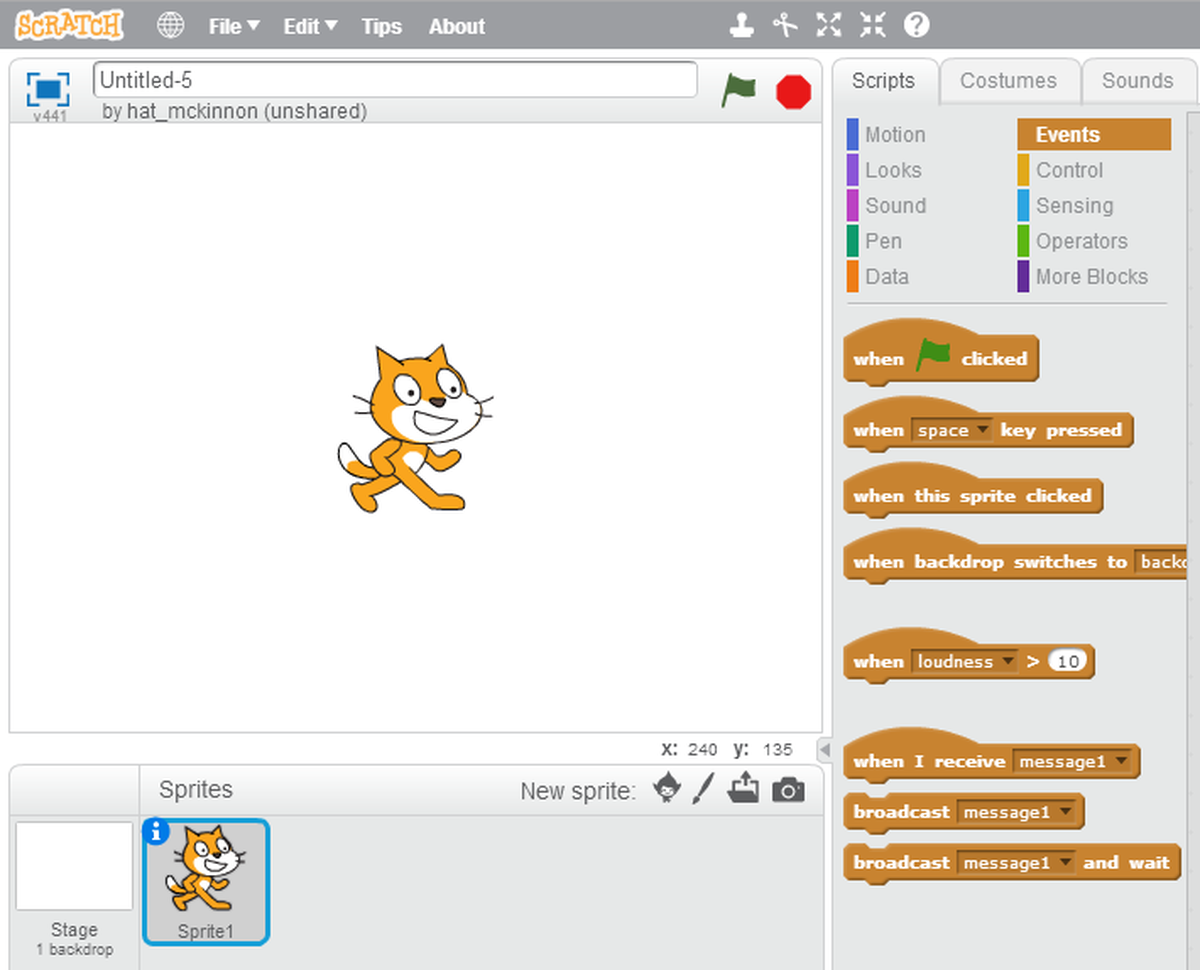Select the Looks block category
The width and height of the screenshot is (1200, 970).
(x=884, y=170)
